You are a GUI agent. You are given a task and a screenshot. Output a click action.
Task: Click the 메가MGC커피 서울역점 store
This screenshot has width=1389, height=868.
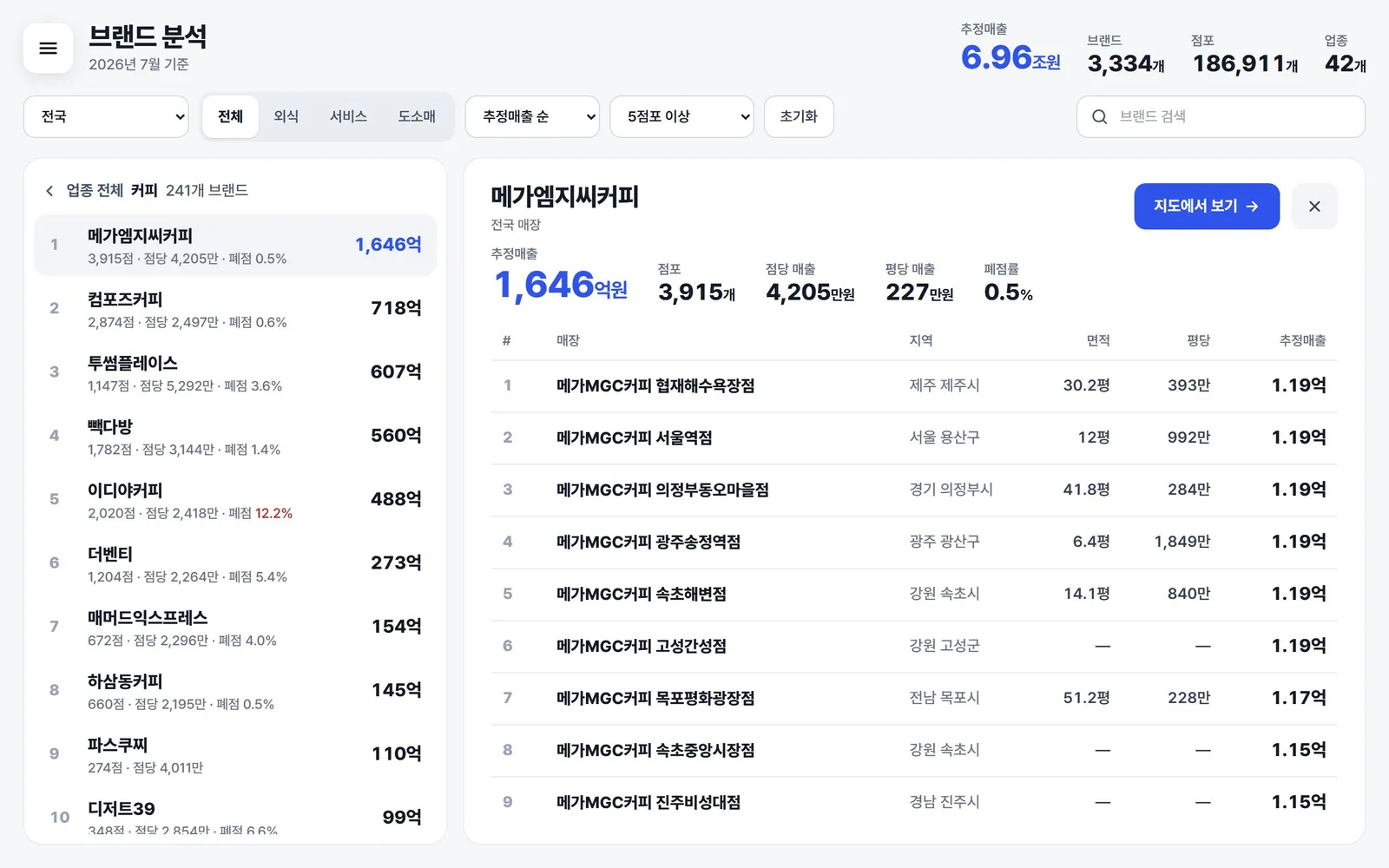[635, 437]
